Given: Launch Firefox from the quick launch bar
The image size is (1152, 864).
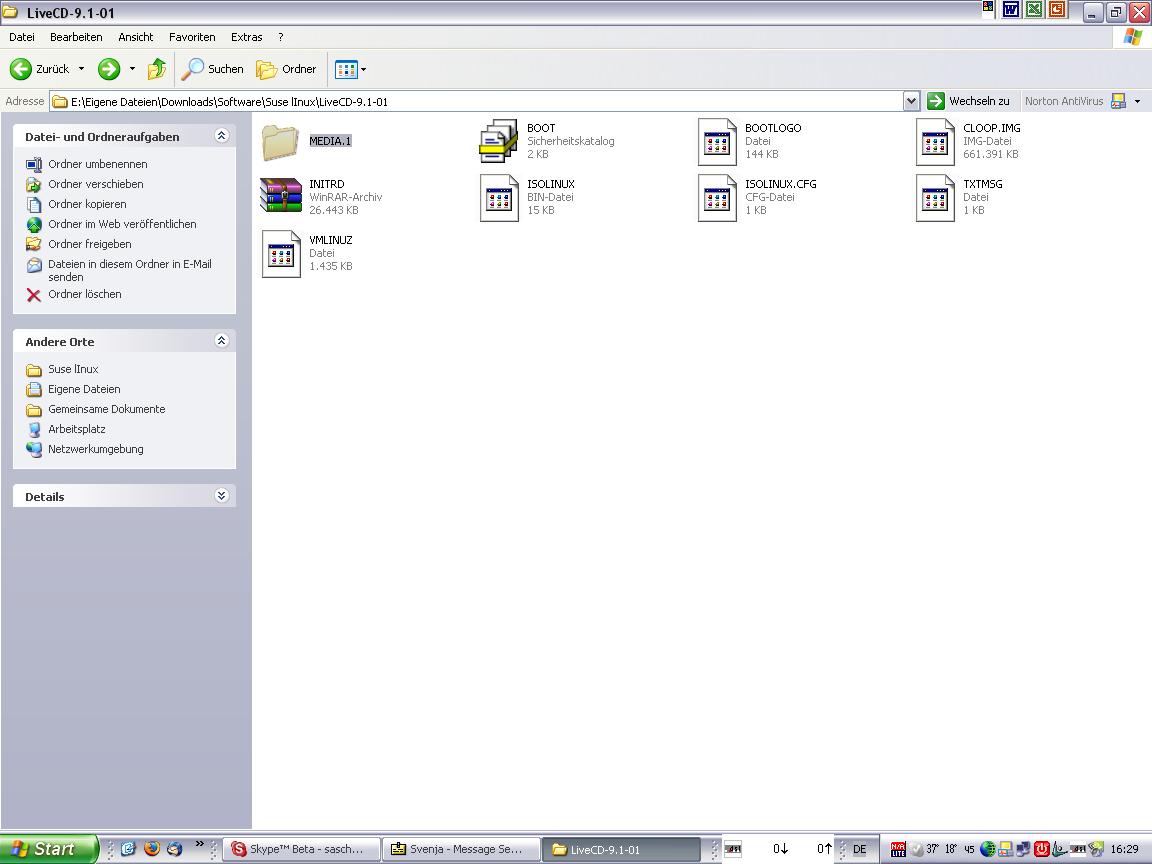Looking at the screenshot, I should tap(152, 849).
